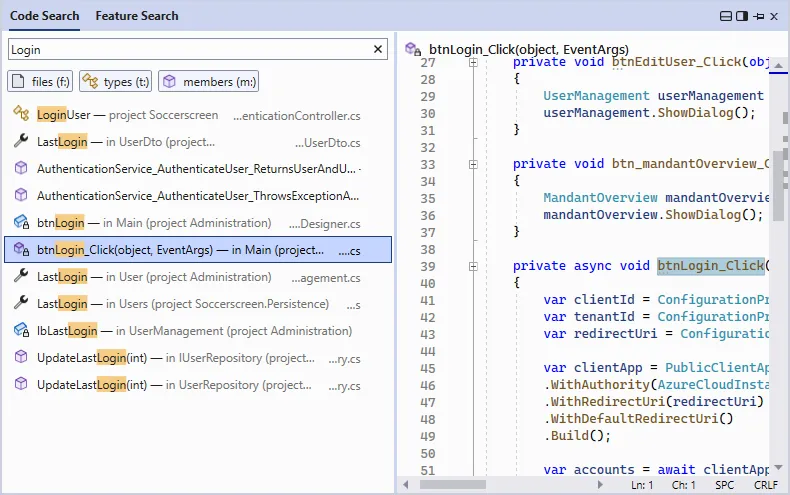This screenshot has height=495, width=790.
Task: Open LastLogin in User (project Administration)
Action: 198,277
